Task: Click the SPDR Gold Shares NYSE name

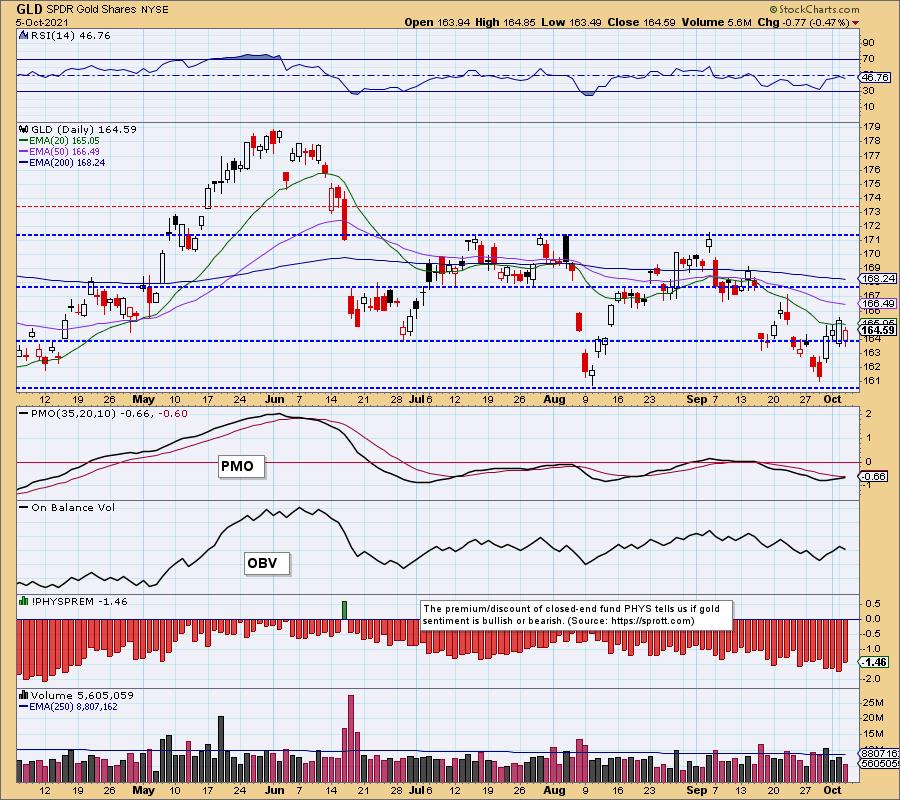Action: (x=109, y=10)
